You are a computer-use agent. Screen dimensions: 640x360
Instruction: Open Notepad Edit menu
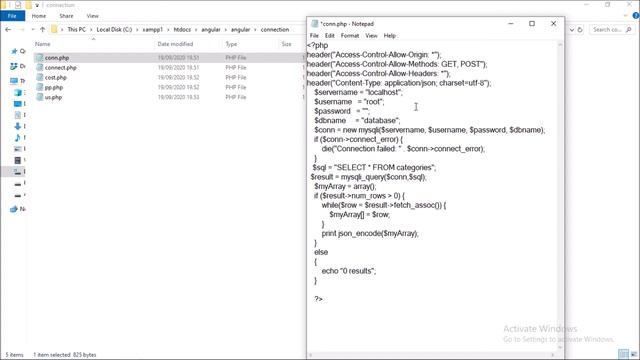[330, 36]
